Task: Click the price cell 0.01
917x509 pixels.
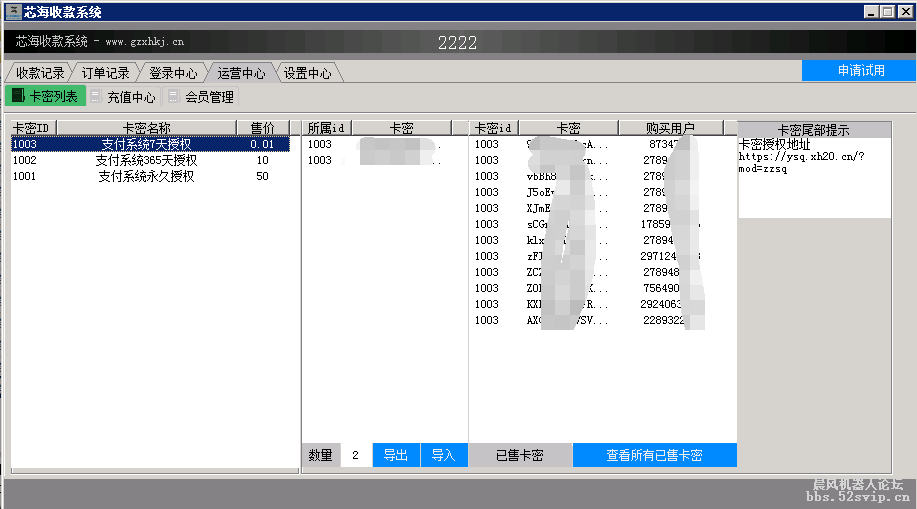Action: pos(262,144)
